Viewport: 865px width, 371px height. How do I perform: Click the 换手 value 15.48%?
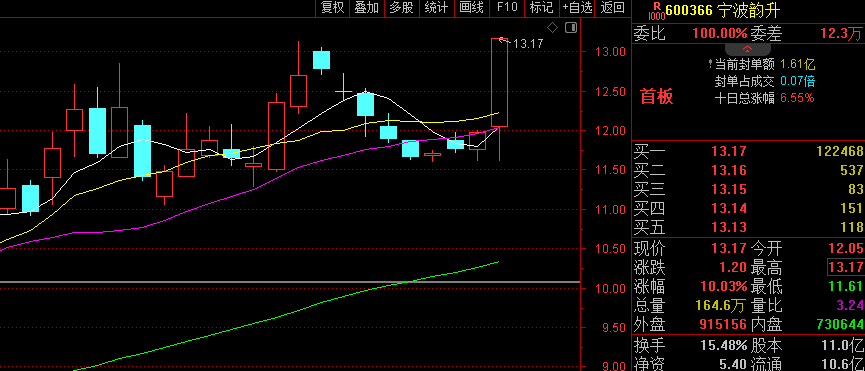tap(724, 346)
